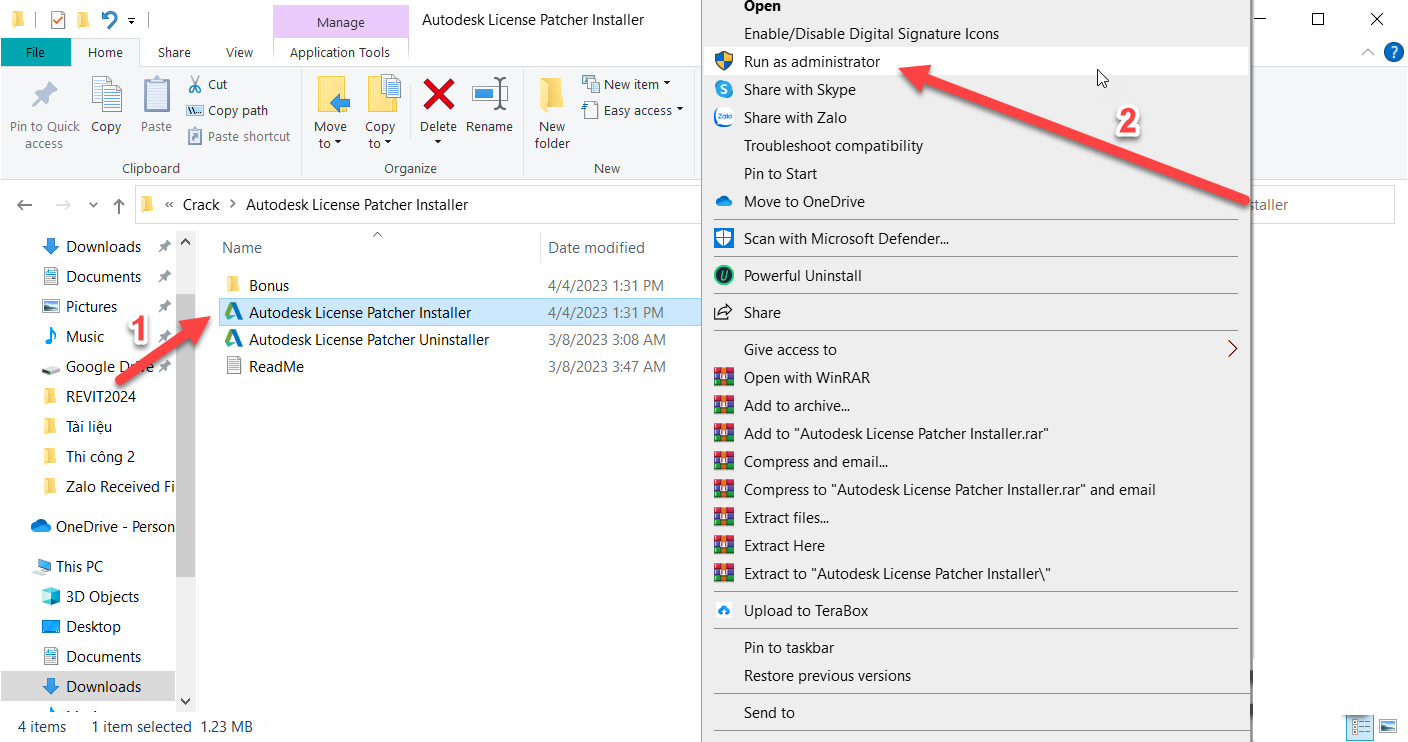Open the Recent locations chevron dropdown
The image size is (1408, 742).
coord(94,205)
